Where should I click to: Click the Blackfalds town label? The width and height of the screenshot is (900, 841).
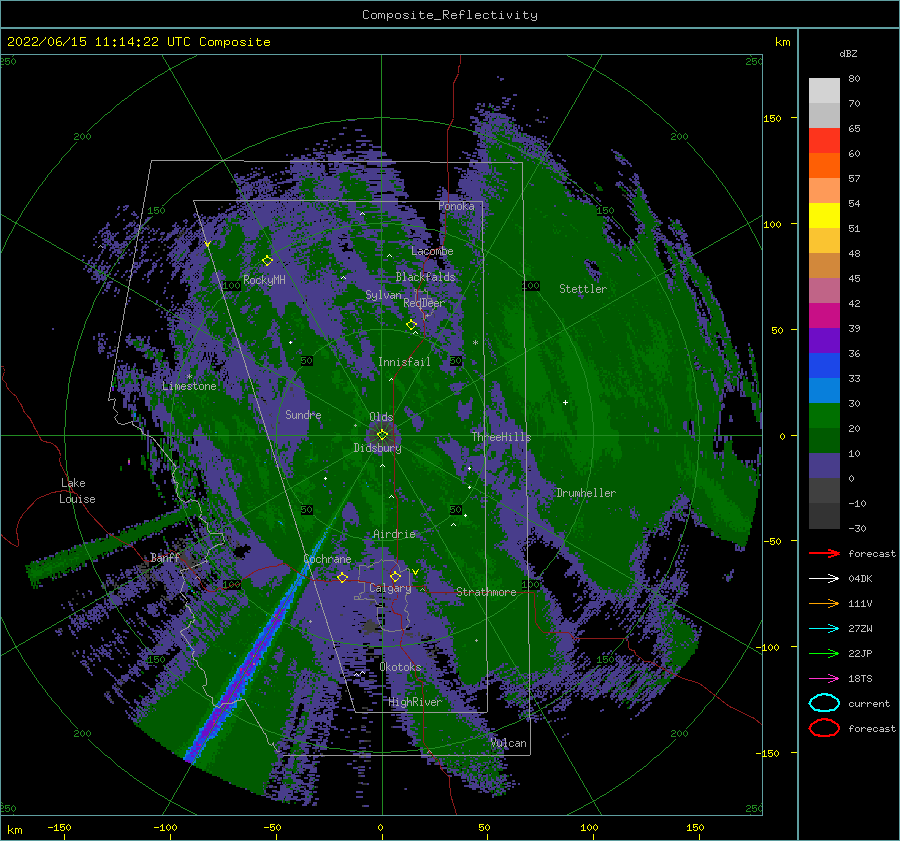pos(425,277)
